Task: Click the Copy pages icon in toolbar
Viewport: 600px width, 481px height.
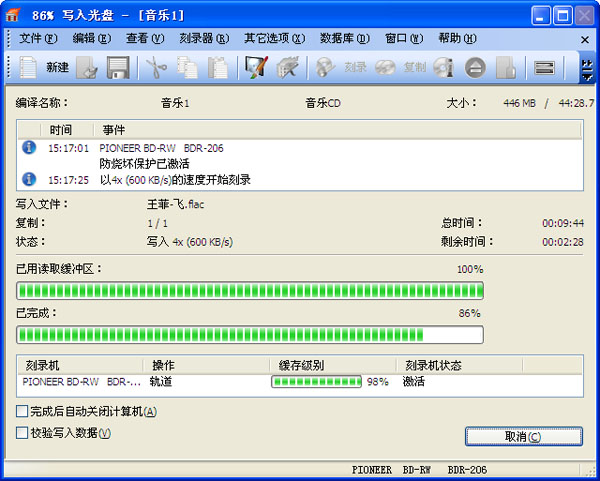Action: [x=187, y=67]
